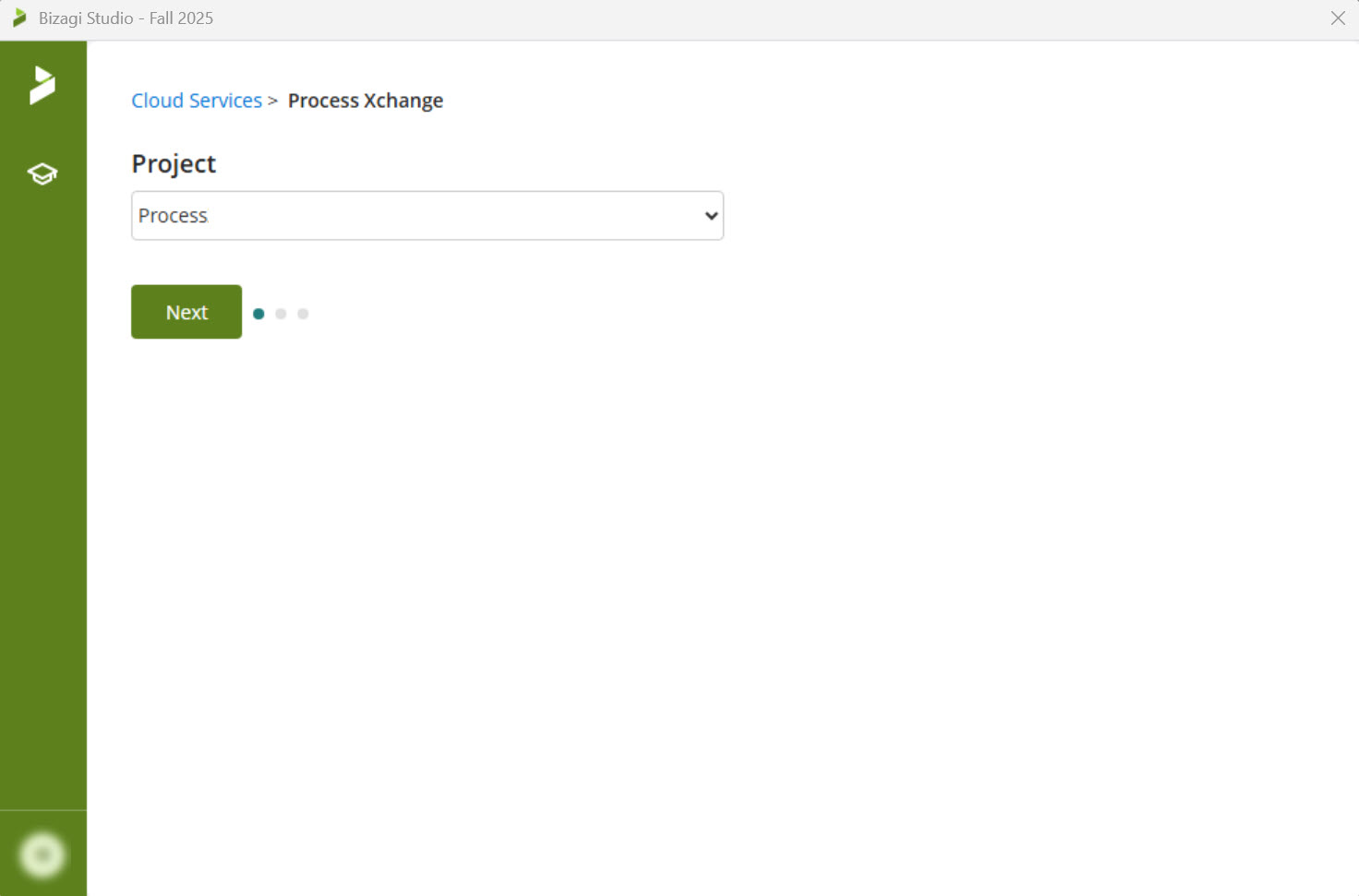This screenshot has width=1359, height=896.
Task: Select the first wizard step dot
Action: click(259, 314)
